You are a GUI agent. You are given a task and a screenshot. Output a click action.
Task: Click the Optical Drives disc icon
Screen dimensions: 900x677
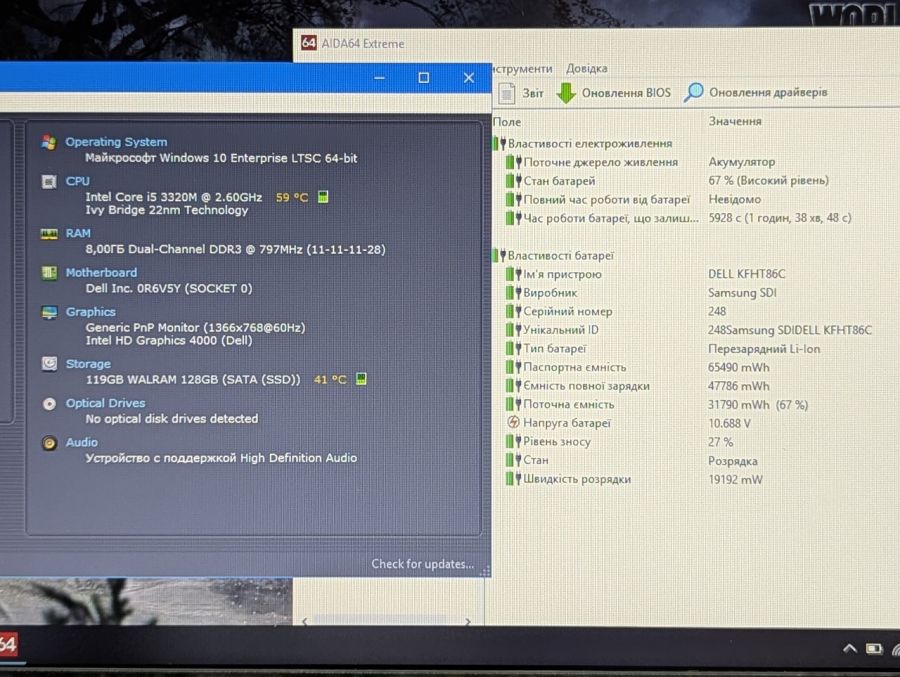[x=49, y=404]
